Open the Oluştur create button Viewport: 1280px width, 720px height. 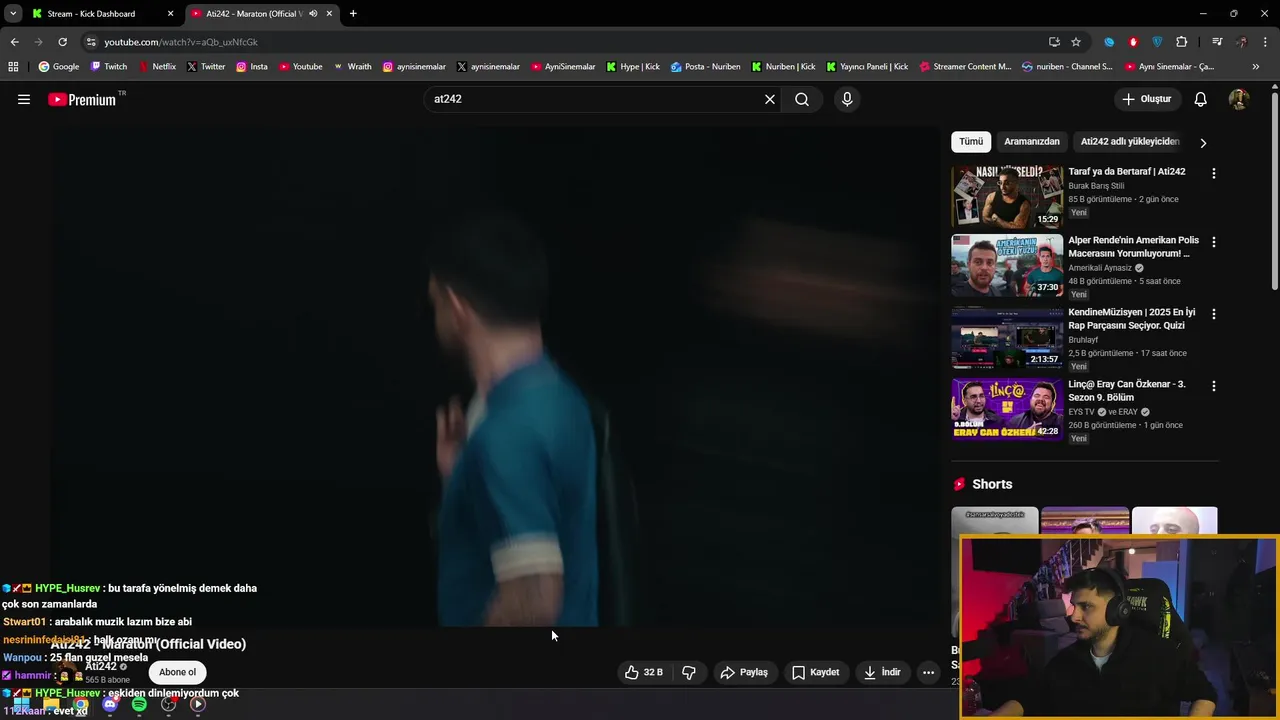(1147, 99)
